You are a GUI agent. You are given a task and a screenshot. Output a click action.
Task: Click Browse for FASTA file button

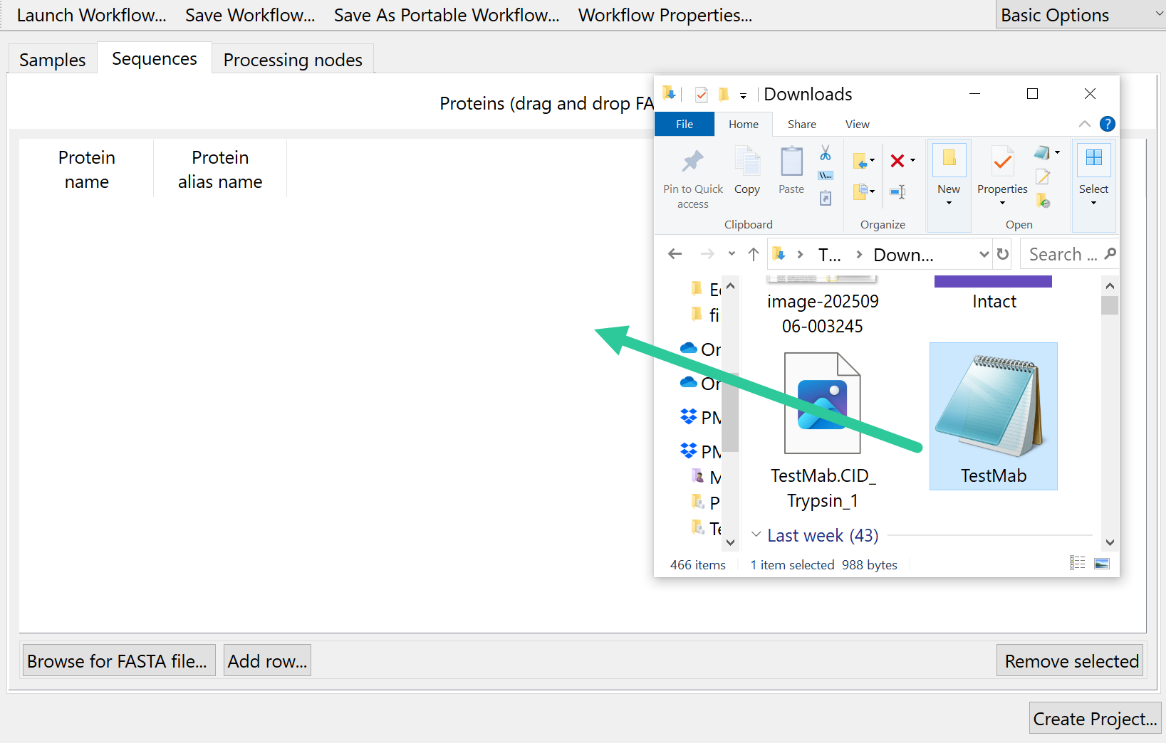[x=119, y=660]
